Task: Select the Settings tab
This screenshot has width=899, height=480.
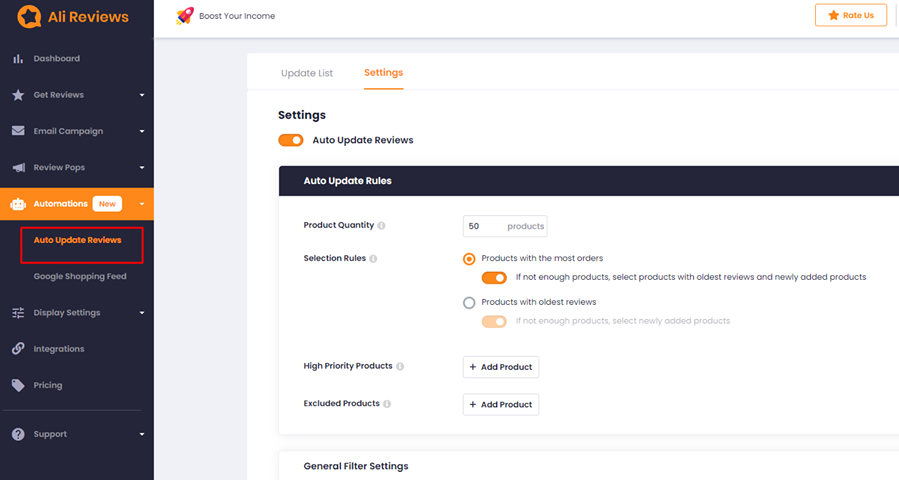Action: (384, 73)
